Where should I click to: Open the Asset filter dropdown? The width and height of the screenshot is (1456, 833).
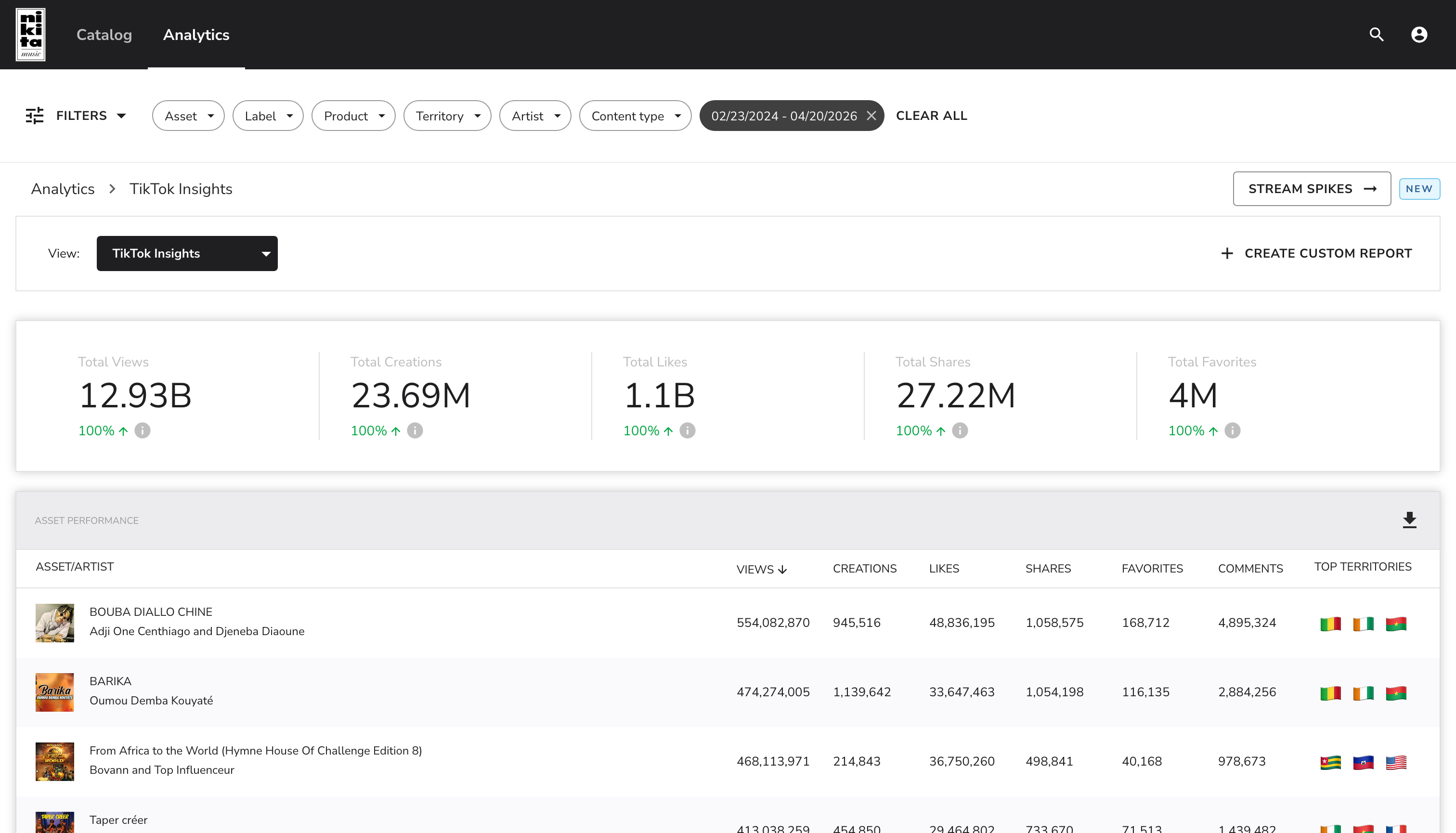click(188, 116)
